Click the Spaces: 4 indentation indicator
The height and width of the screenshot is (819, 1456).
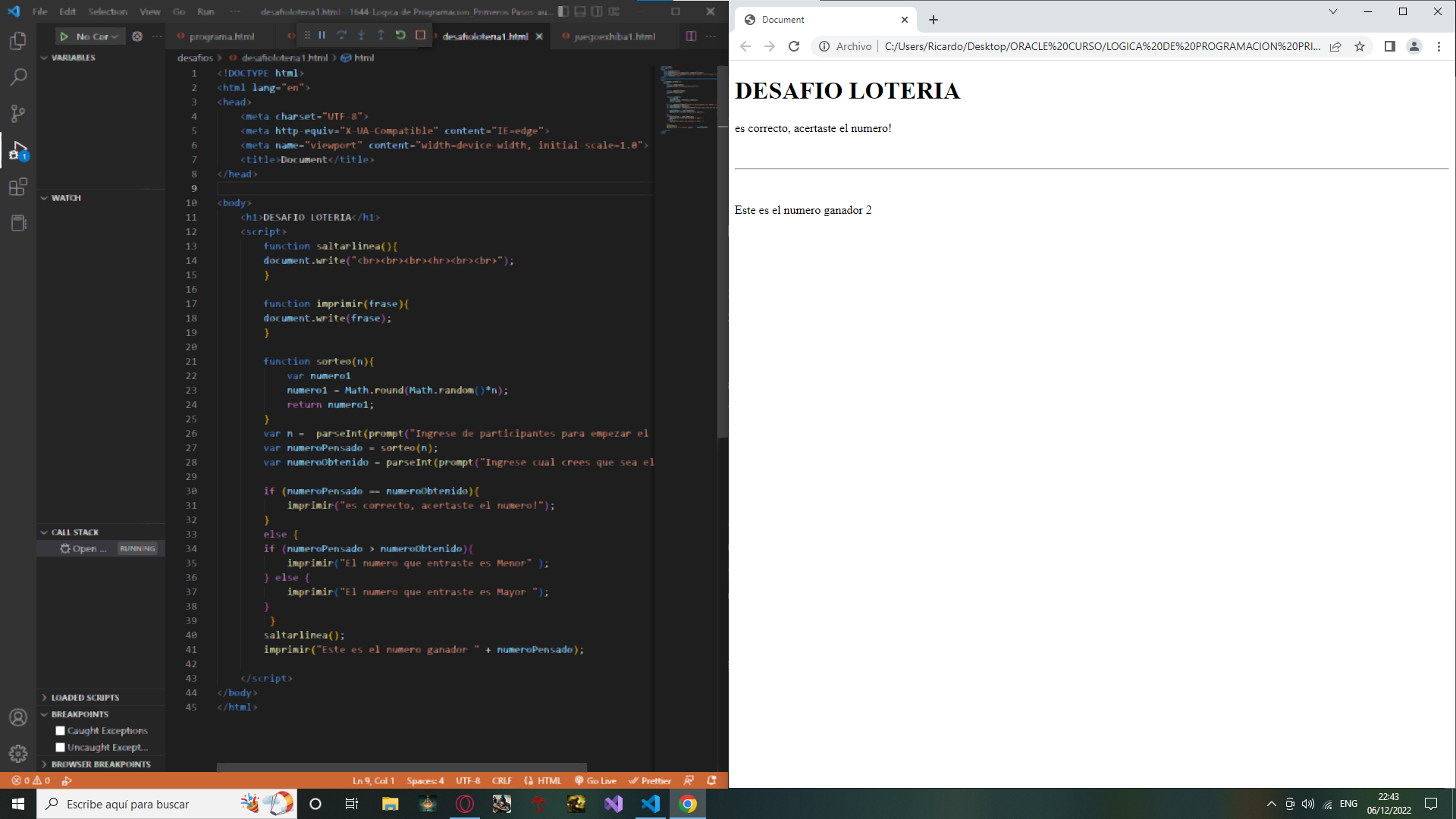[x=425, y=780]
